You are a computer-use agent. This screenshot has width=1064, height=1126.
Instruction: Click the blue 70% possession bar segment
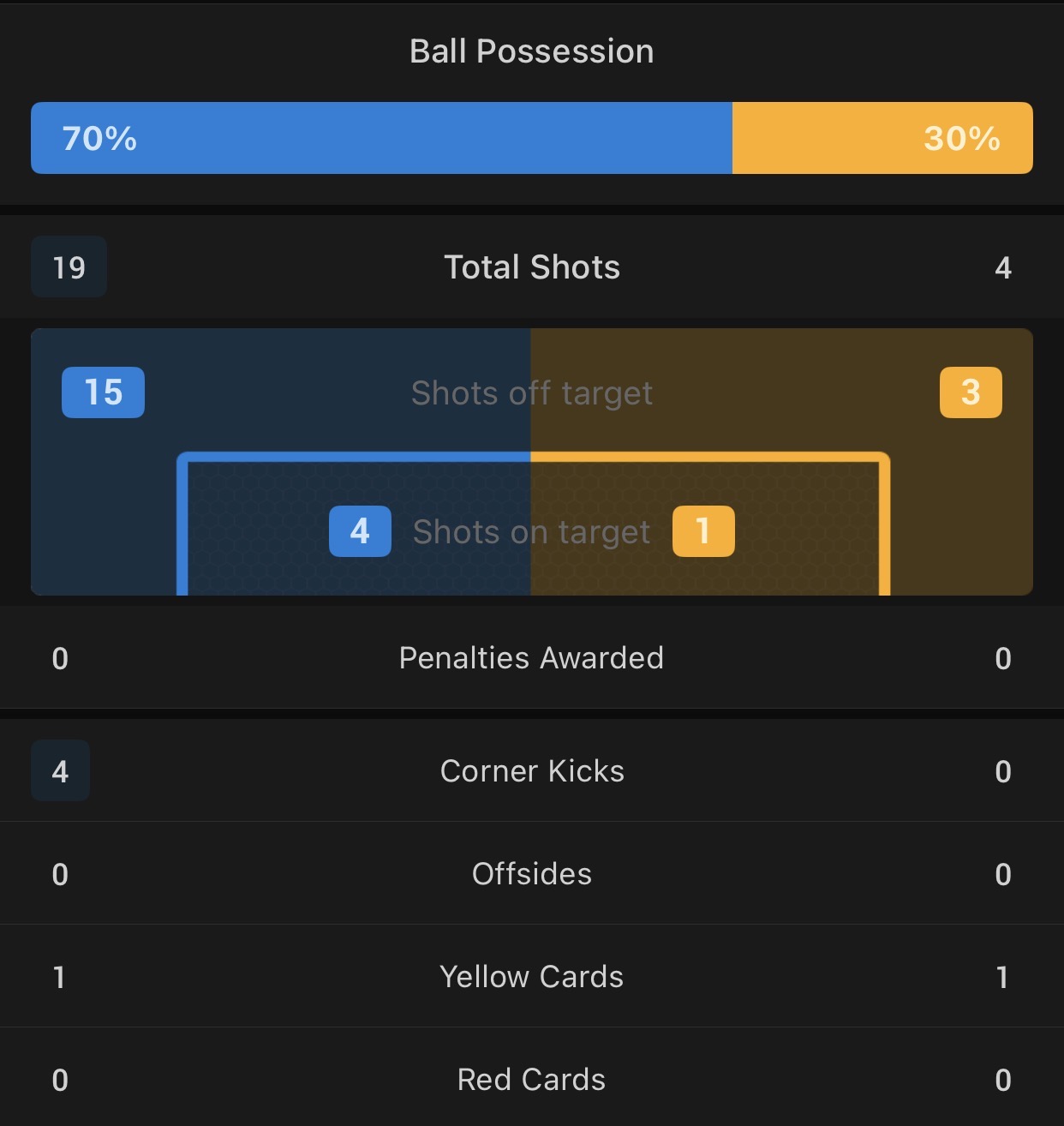pyautogui.click(x=381, y=138)
